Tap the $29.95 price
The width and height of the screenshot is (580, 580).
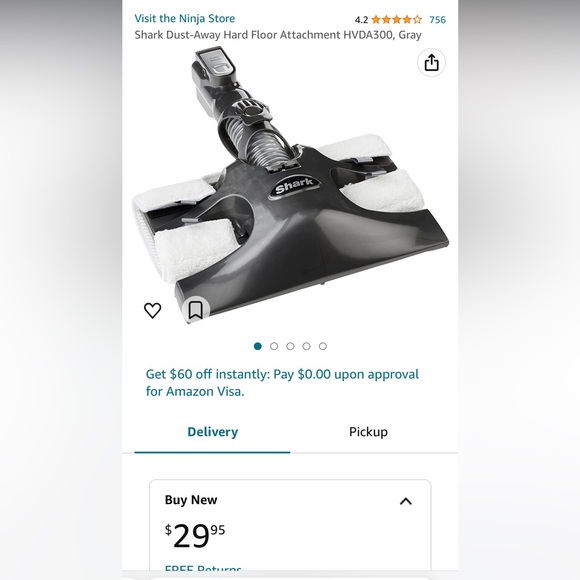tap(195, 535)
